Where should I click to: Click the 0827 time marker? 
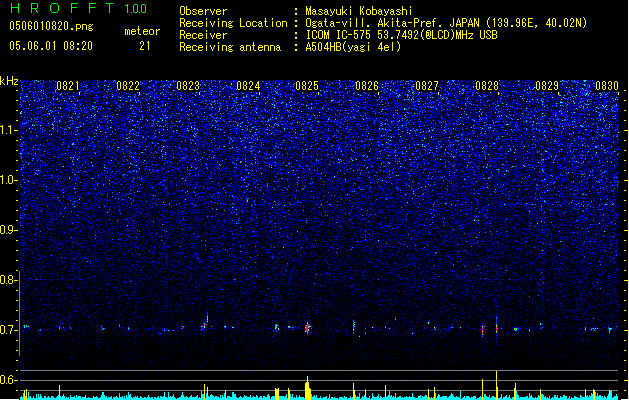(x=427, y=86)
